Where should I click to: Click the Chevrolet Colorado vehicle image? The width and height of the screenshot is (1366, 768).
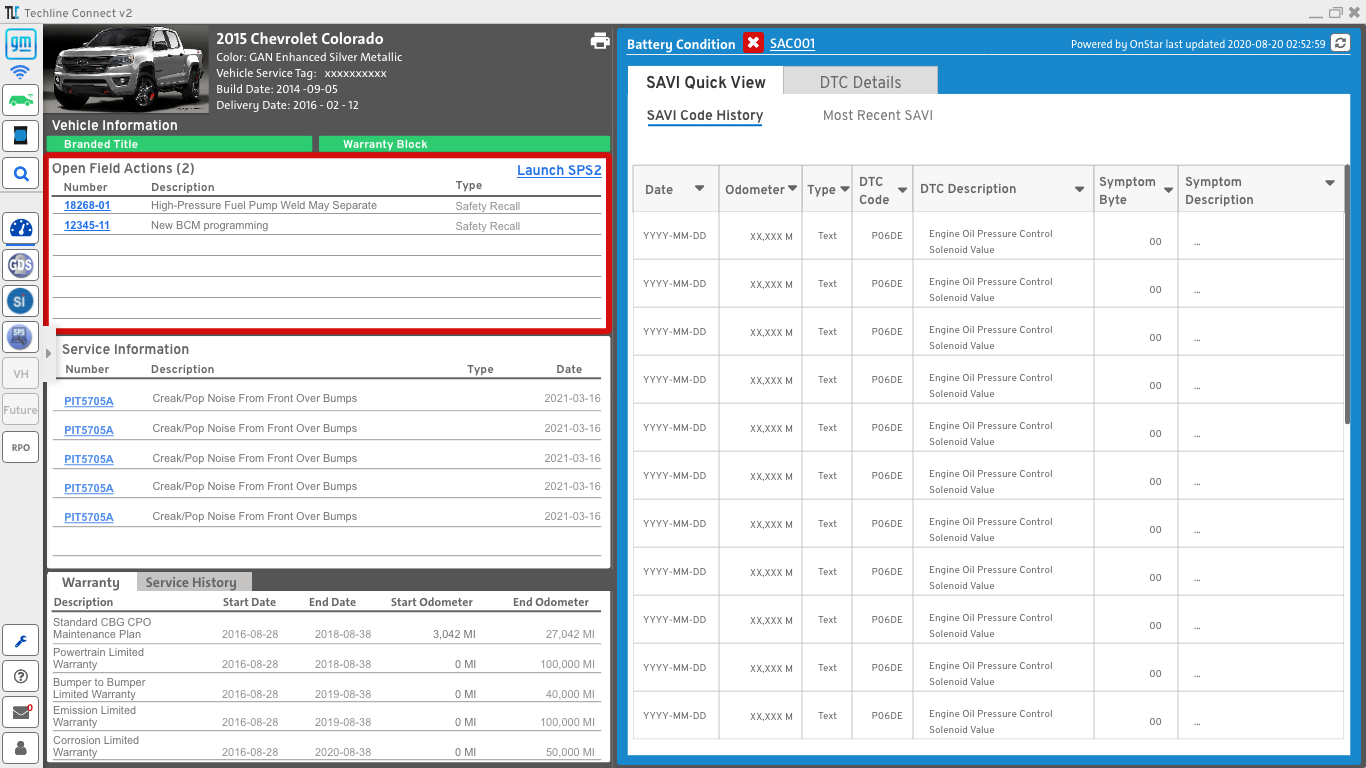[127, 70]
